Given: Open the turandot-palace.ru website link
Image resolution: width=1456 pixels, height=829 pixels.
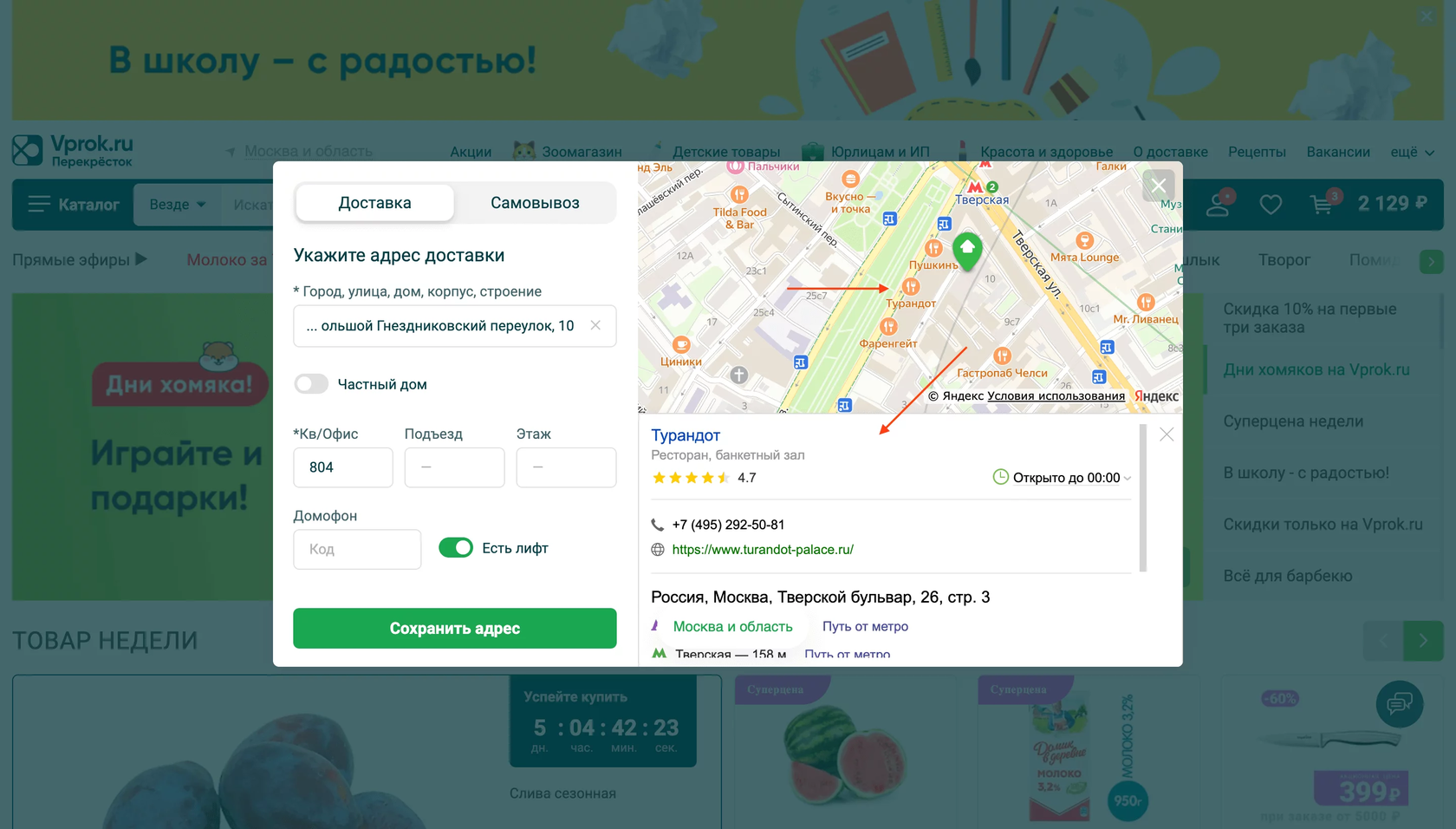Looking at the screenshot, I should pos(763,550).
